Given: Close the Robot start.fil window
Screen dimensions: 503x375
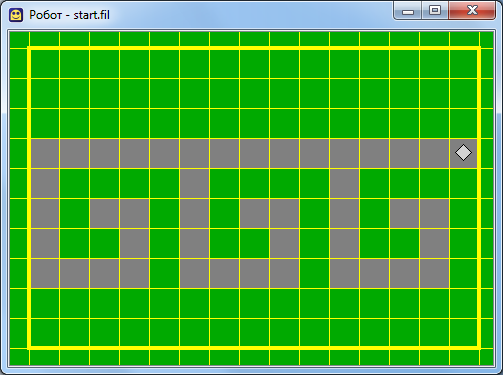Looking at the screenshot, I should (472, 11).
